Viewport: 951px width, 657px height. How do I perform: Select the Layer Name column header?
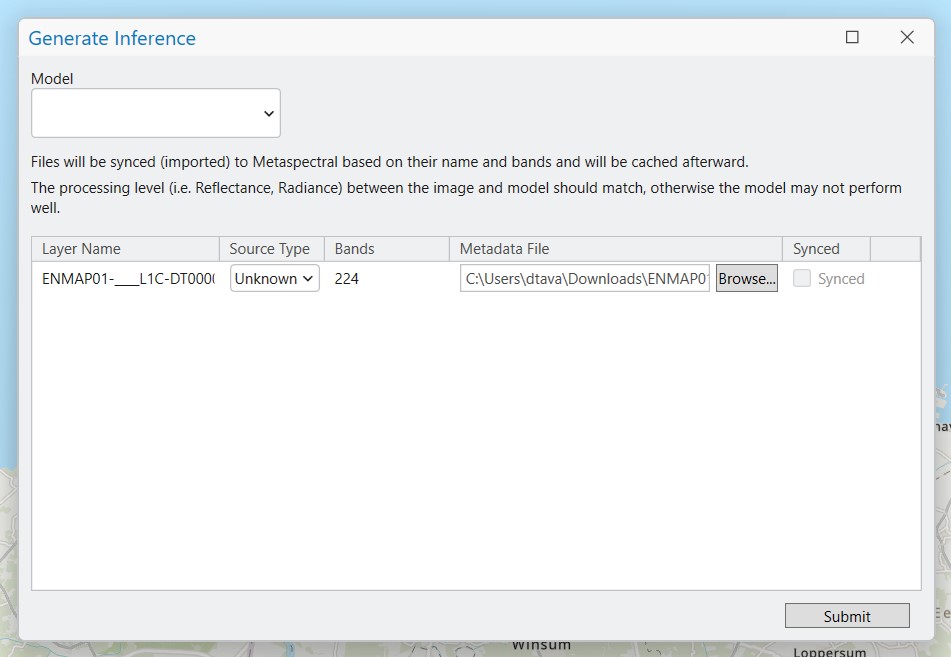(125, 249)
